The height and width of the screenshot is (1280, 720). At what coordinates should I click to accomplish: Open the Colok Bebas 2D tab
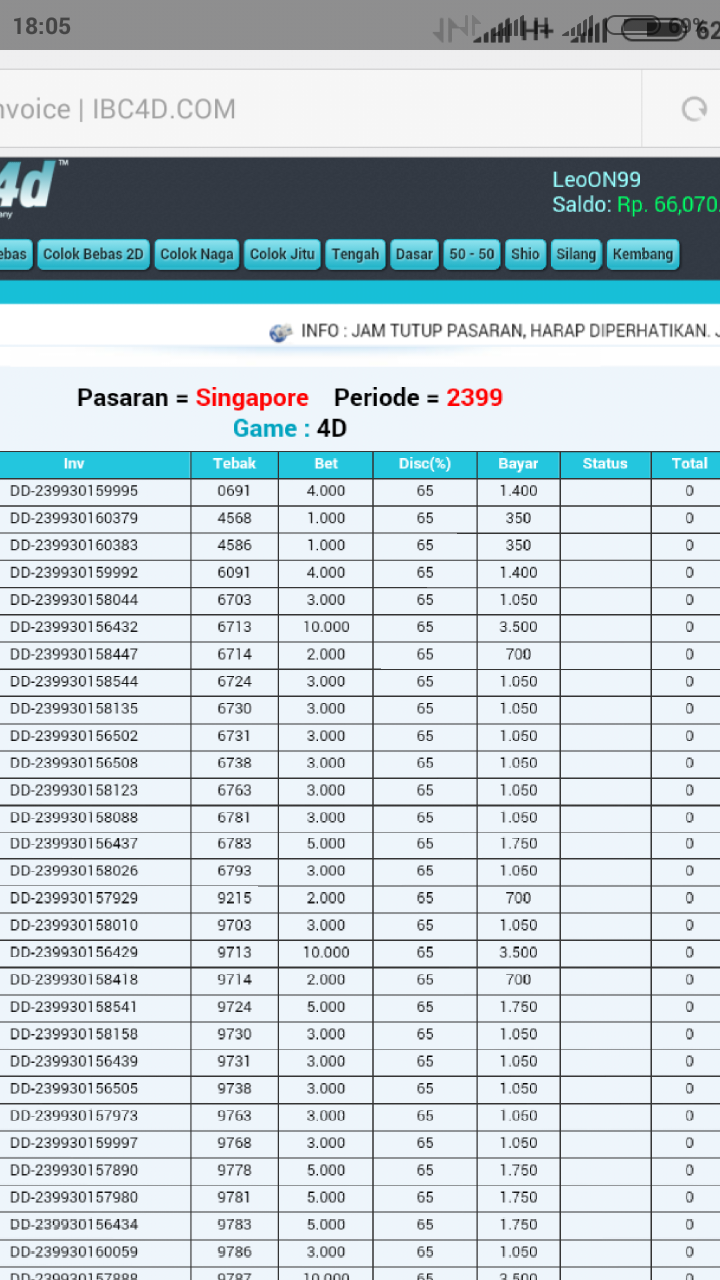(x=93, y=254)
